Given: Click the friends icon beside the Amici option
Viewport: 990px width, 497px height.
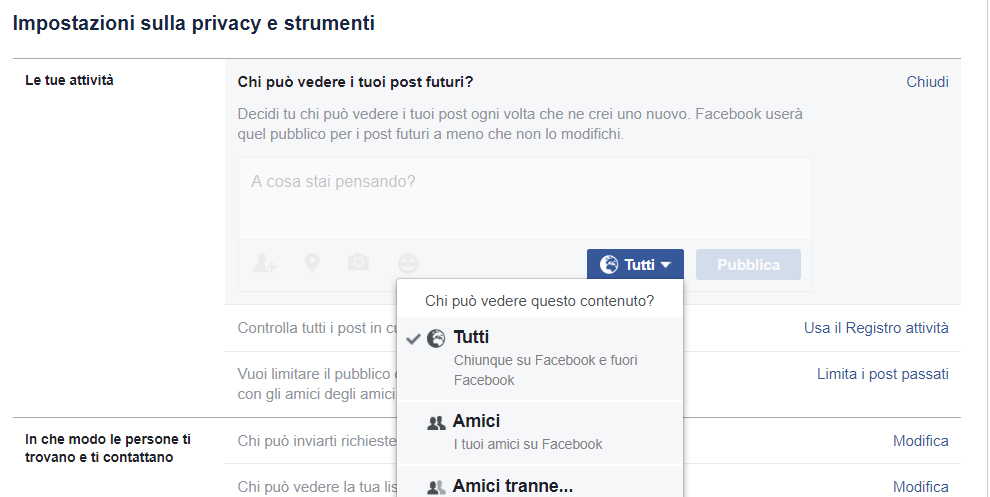Looking at the screenshot, I should tap(436, 423).
